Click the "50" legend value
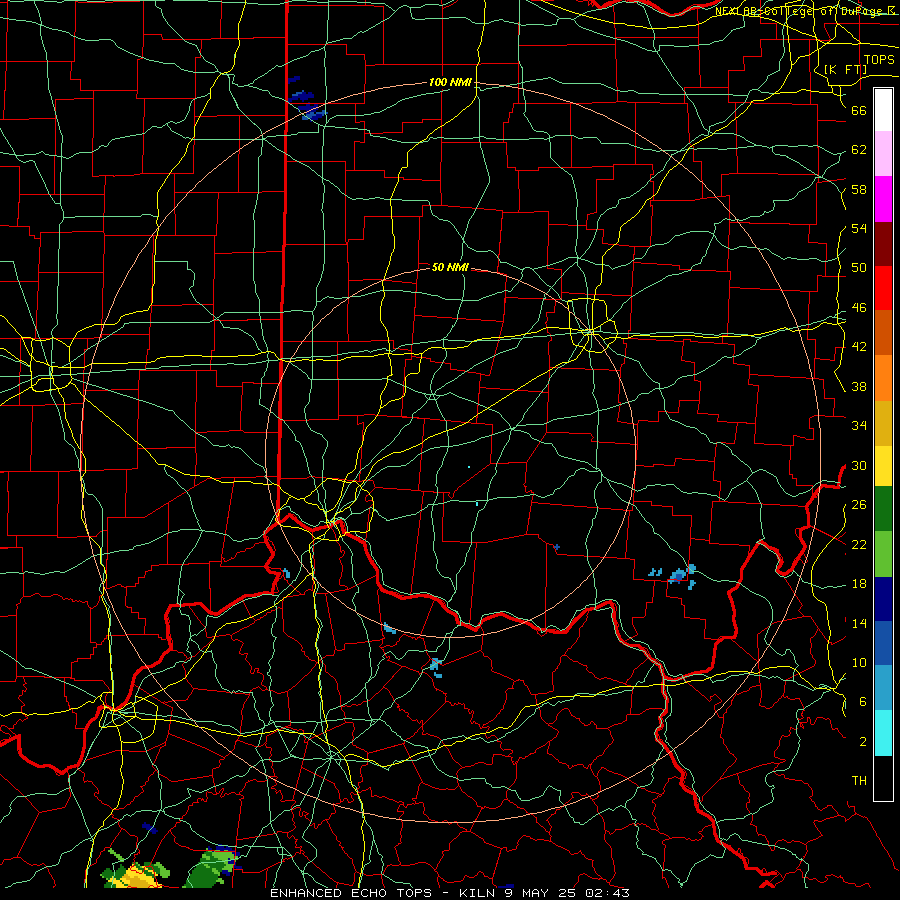900x900 pixels. point(859,268)
